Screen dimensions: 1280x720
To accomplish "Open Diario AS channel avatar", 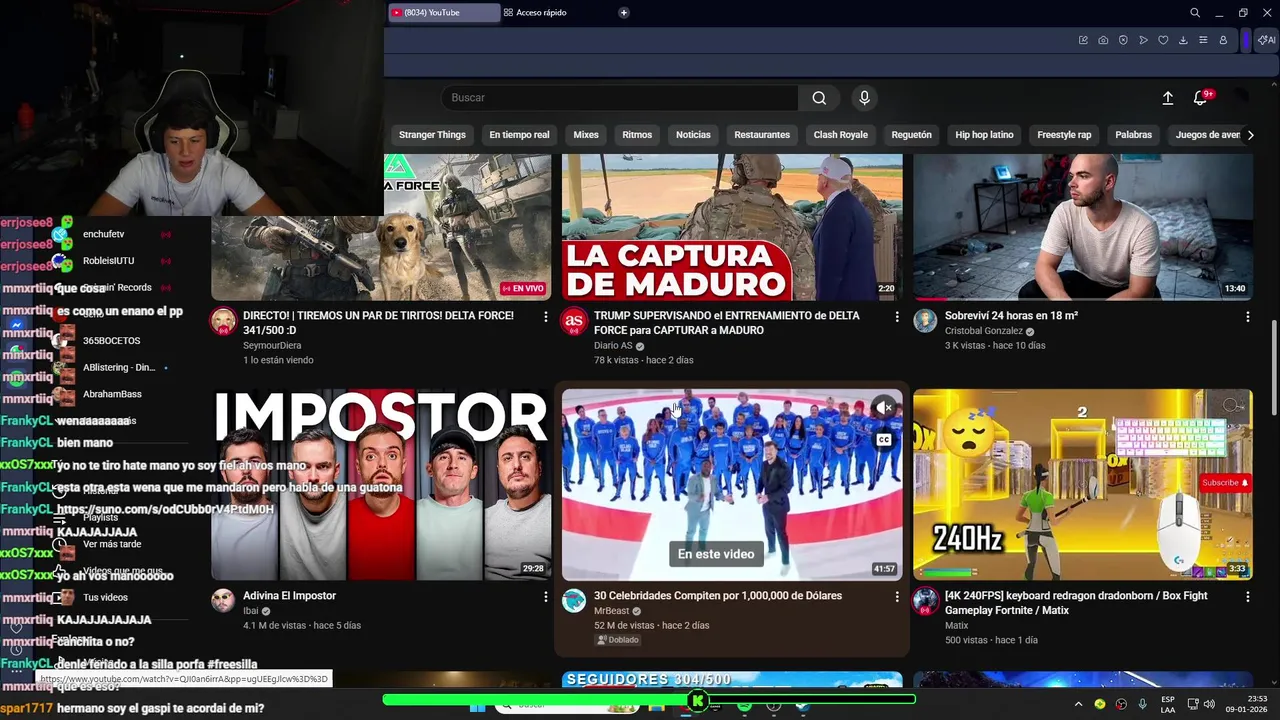I will click(574, 322).
